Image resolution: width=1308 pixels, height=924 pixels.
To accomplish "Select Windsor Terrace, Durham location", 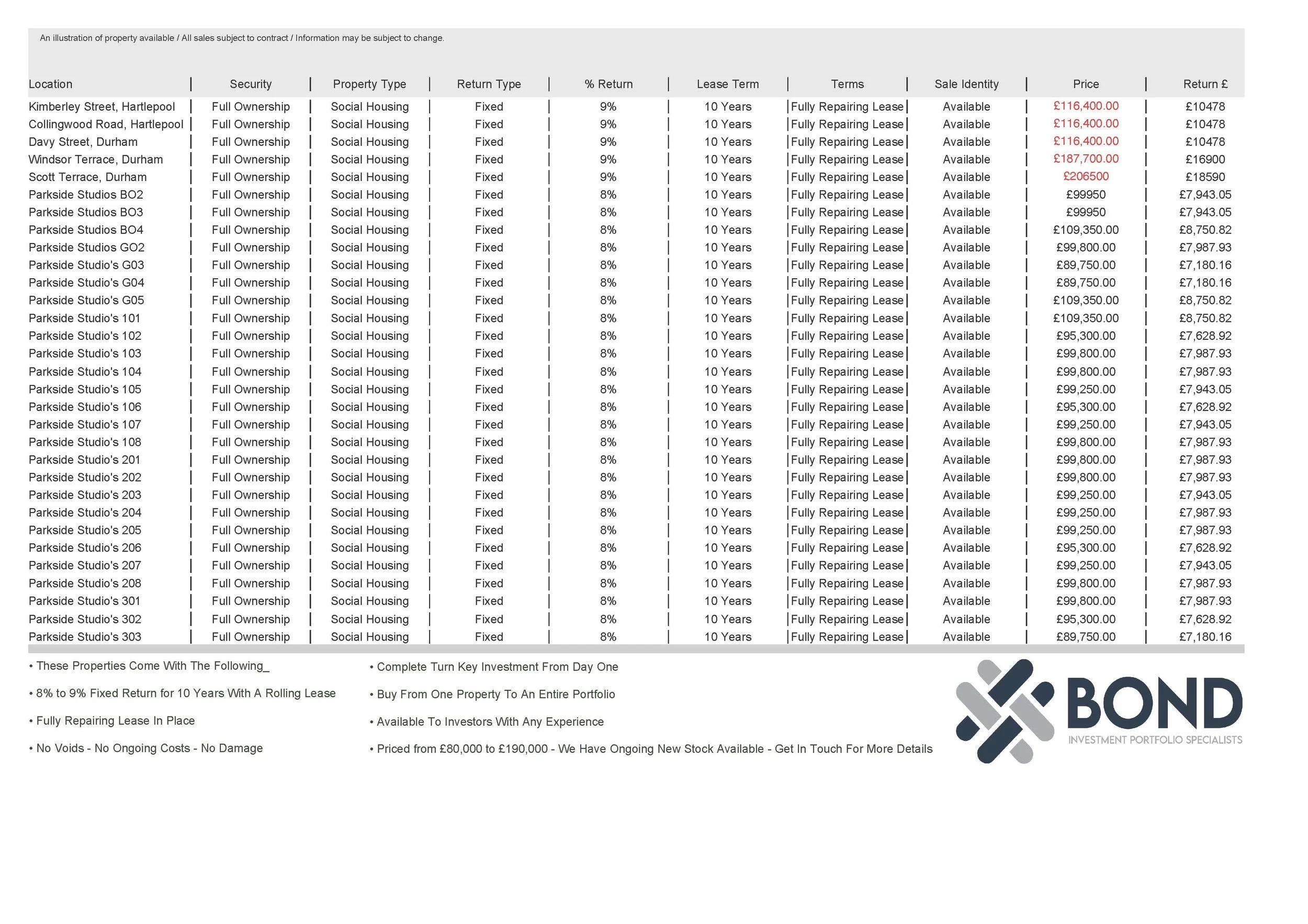I will (x=96, y=159).
